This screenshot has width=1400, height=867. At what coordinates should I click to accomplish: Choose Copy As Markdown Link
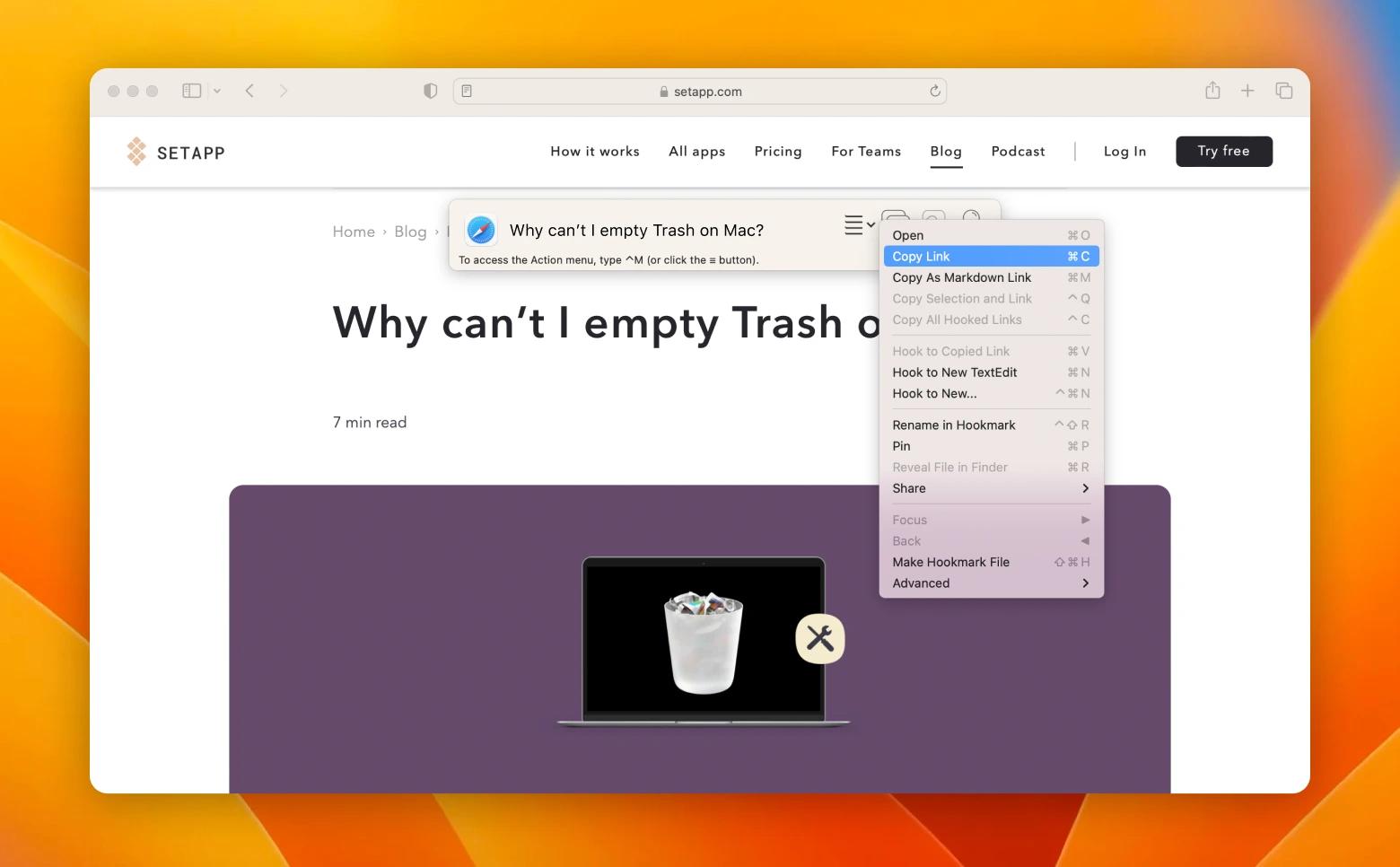click(x=991, y=277)
